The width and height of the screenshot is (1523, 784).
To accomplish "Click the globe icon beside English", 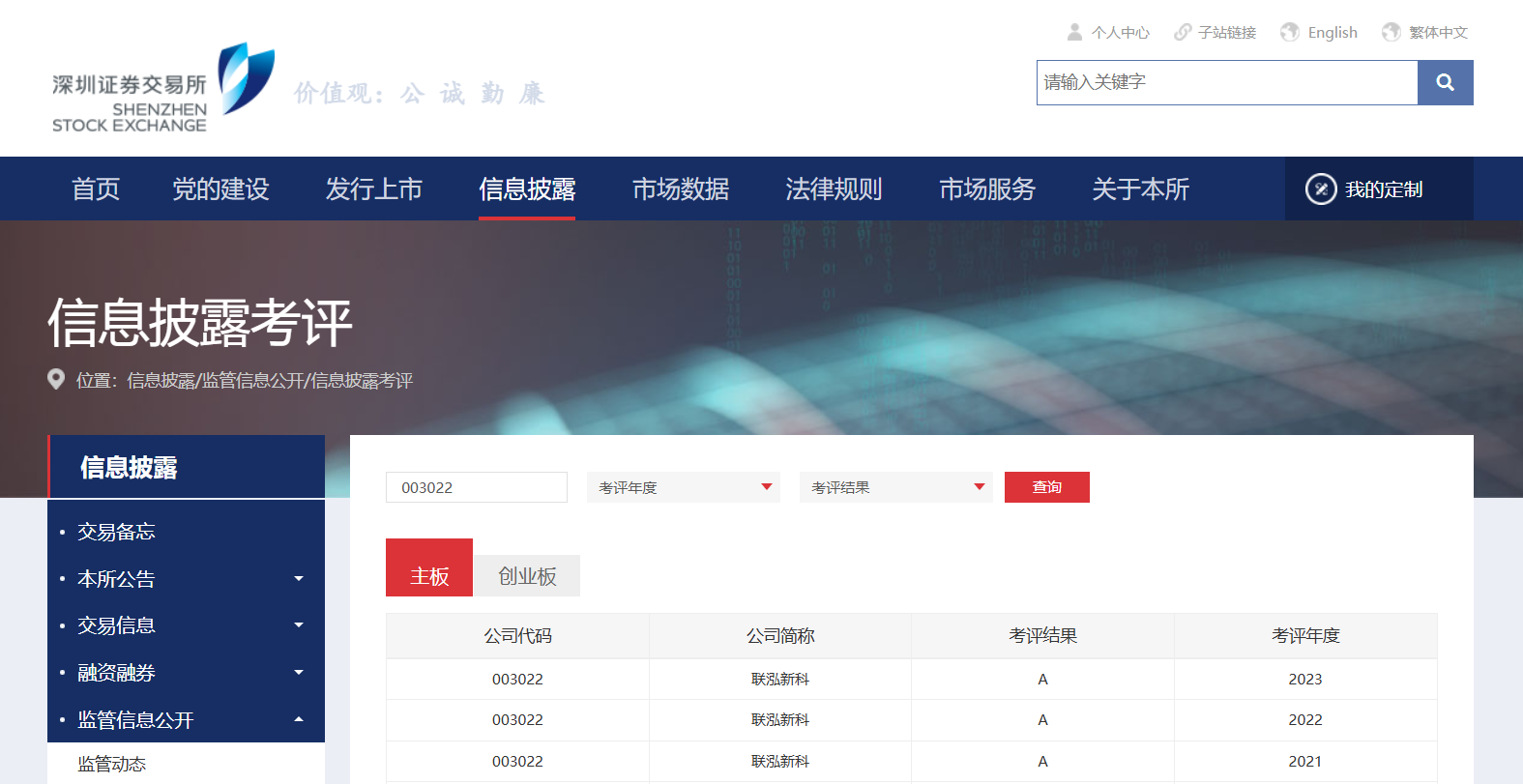I will click(1289, 32).
